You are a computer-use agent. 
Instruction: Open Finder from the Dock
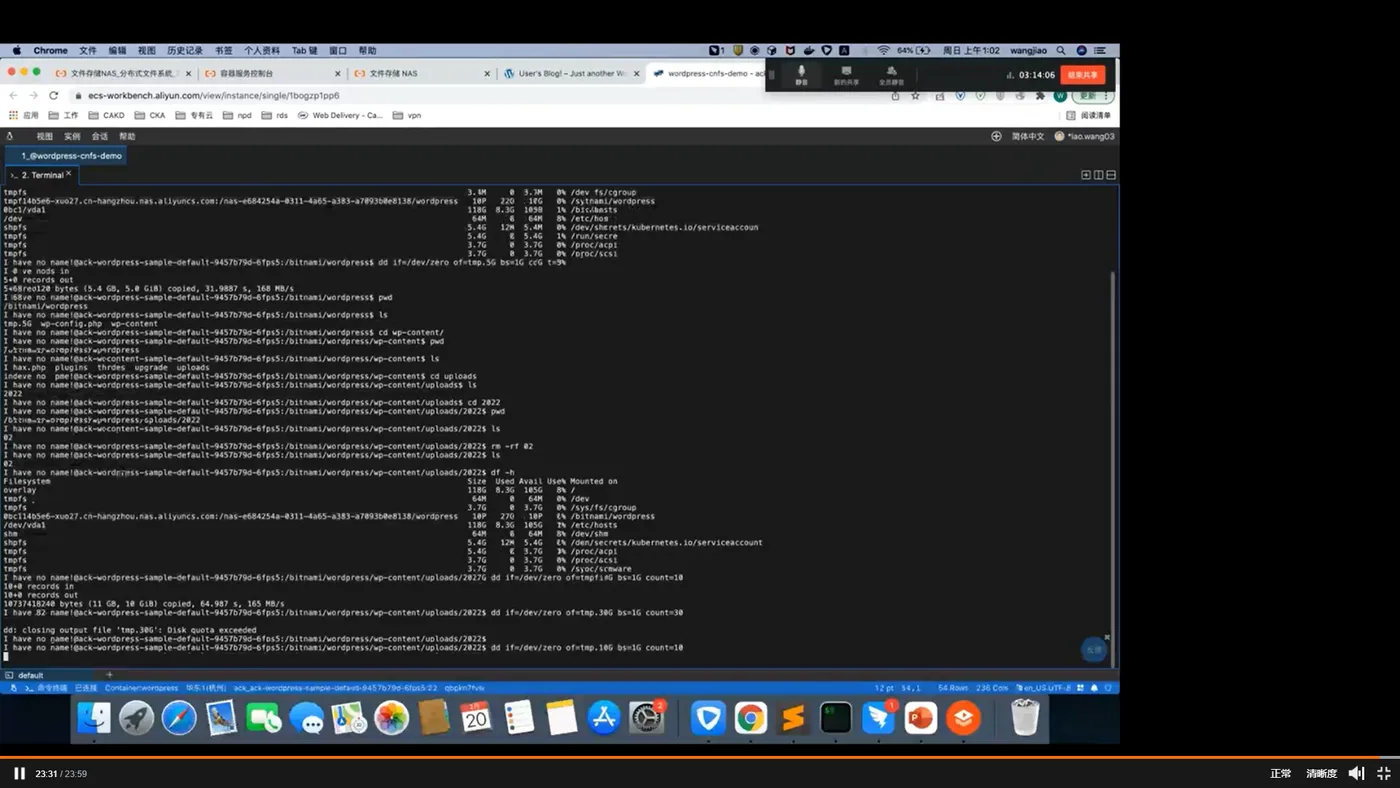[94, 718]
